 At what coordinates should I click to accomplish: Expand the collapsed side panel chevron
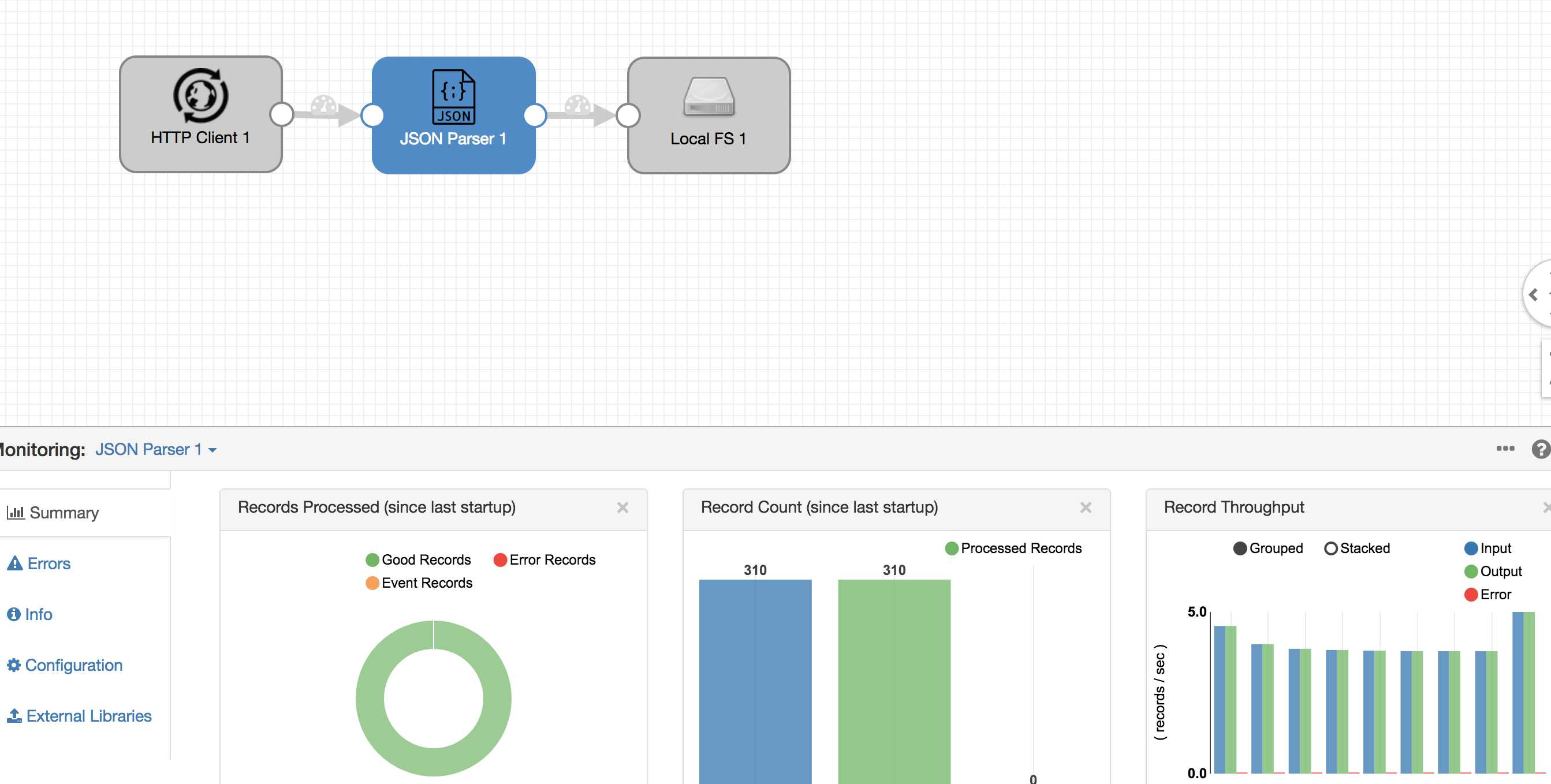pos(1534,294)
